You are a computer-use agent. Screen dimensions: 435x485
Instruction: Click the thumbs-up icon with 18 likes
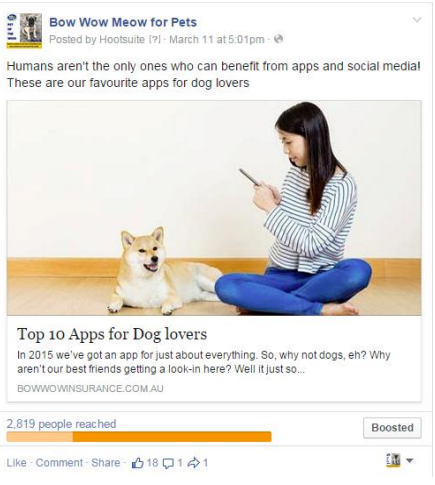click(x=145, y=463)
